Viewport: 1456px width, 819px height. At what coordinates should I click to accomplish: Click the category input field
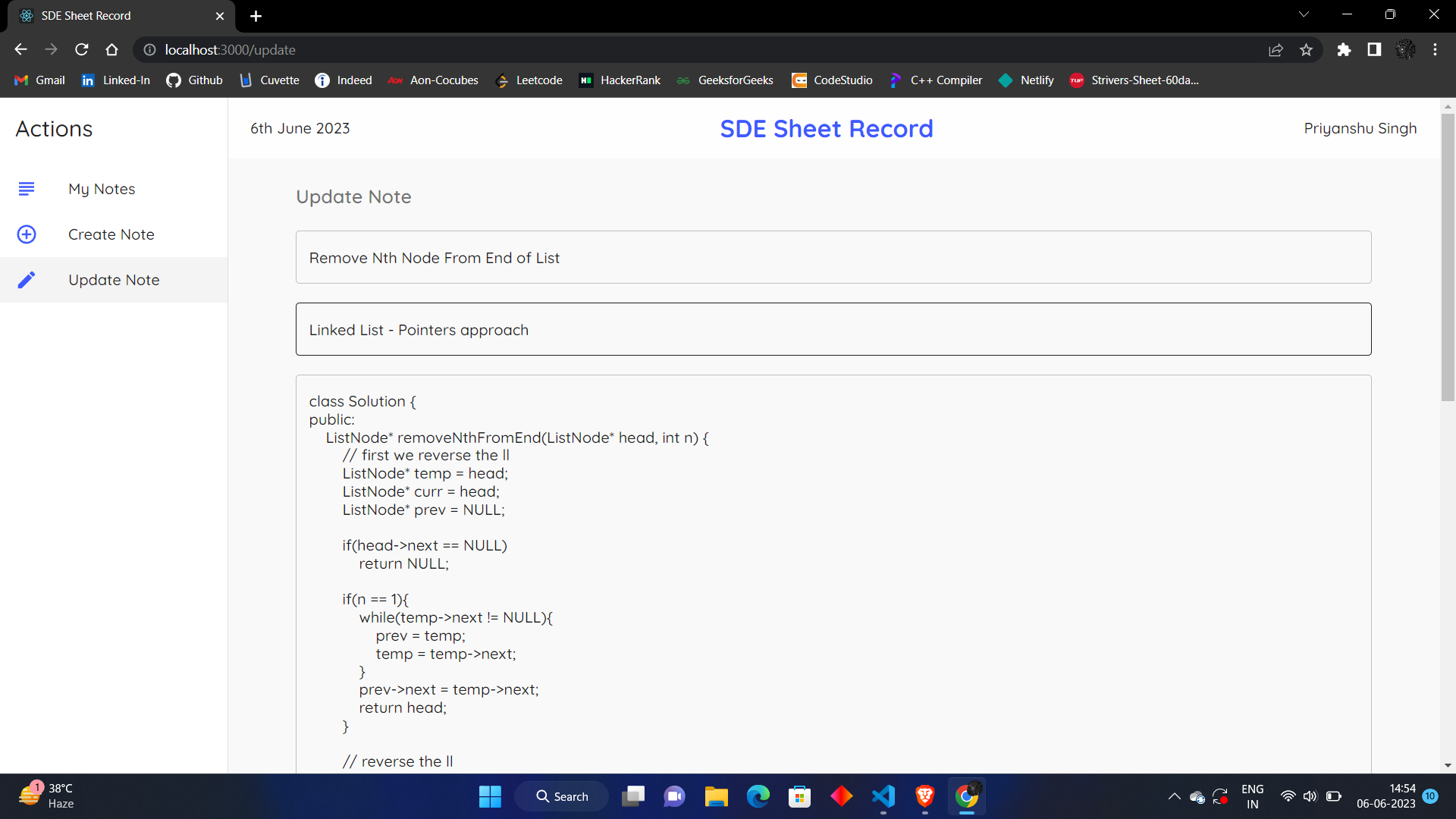point(833,329)
